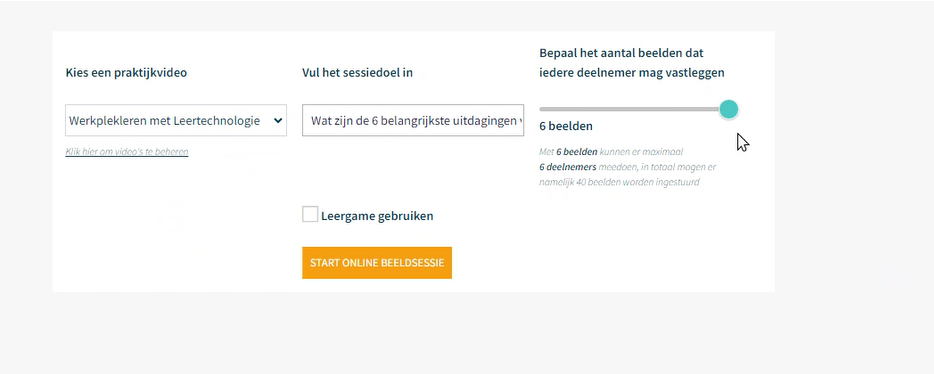Tick the Leergame gebruiken checkbox
The width and height of the screenshot is (934, 374).
pos(310,214)
